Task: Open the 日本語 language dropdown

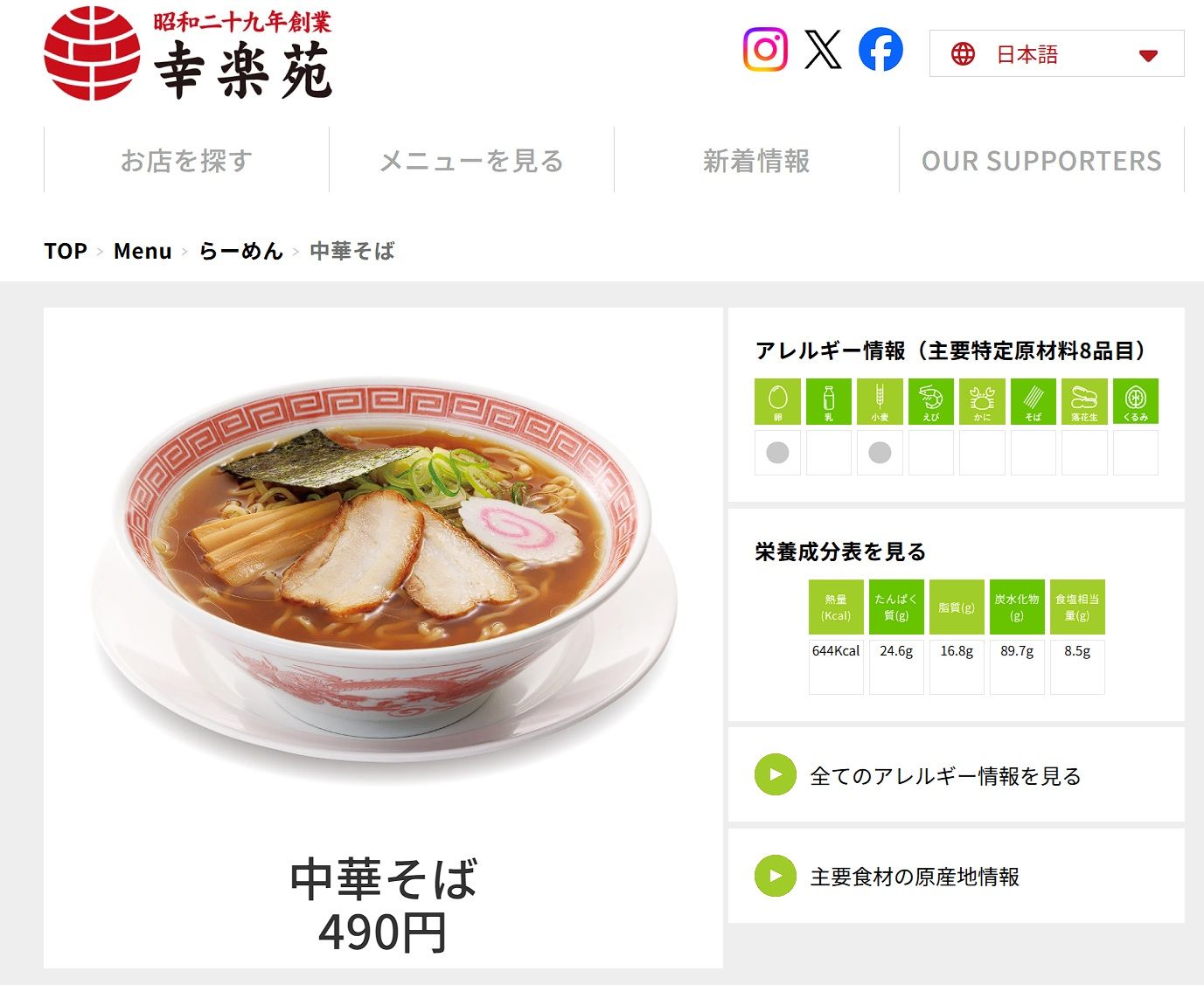Action: [x=1056, y=54]
